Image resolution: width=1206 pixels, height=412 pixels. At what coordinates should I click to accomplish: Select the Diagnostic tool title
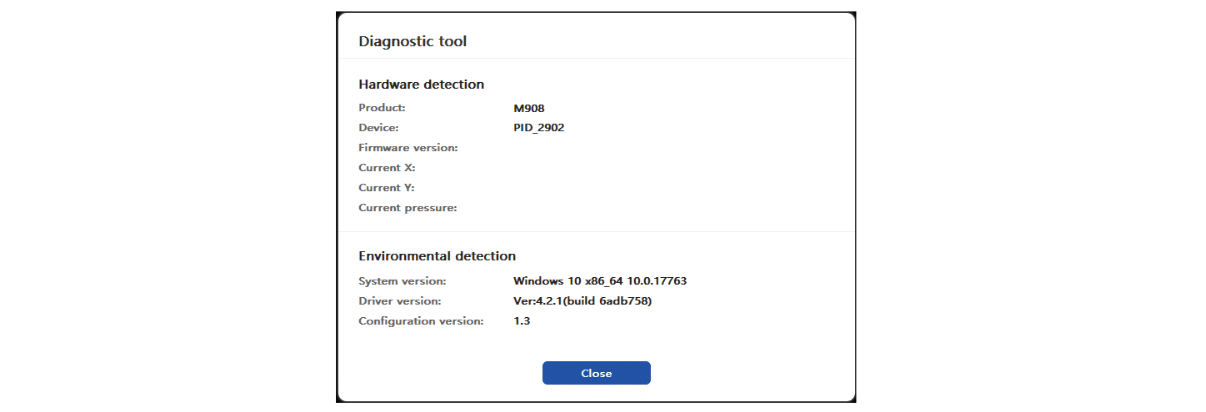(413, 42)
